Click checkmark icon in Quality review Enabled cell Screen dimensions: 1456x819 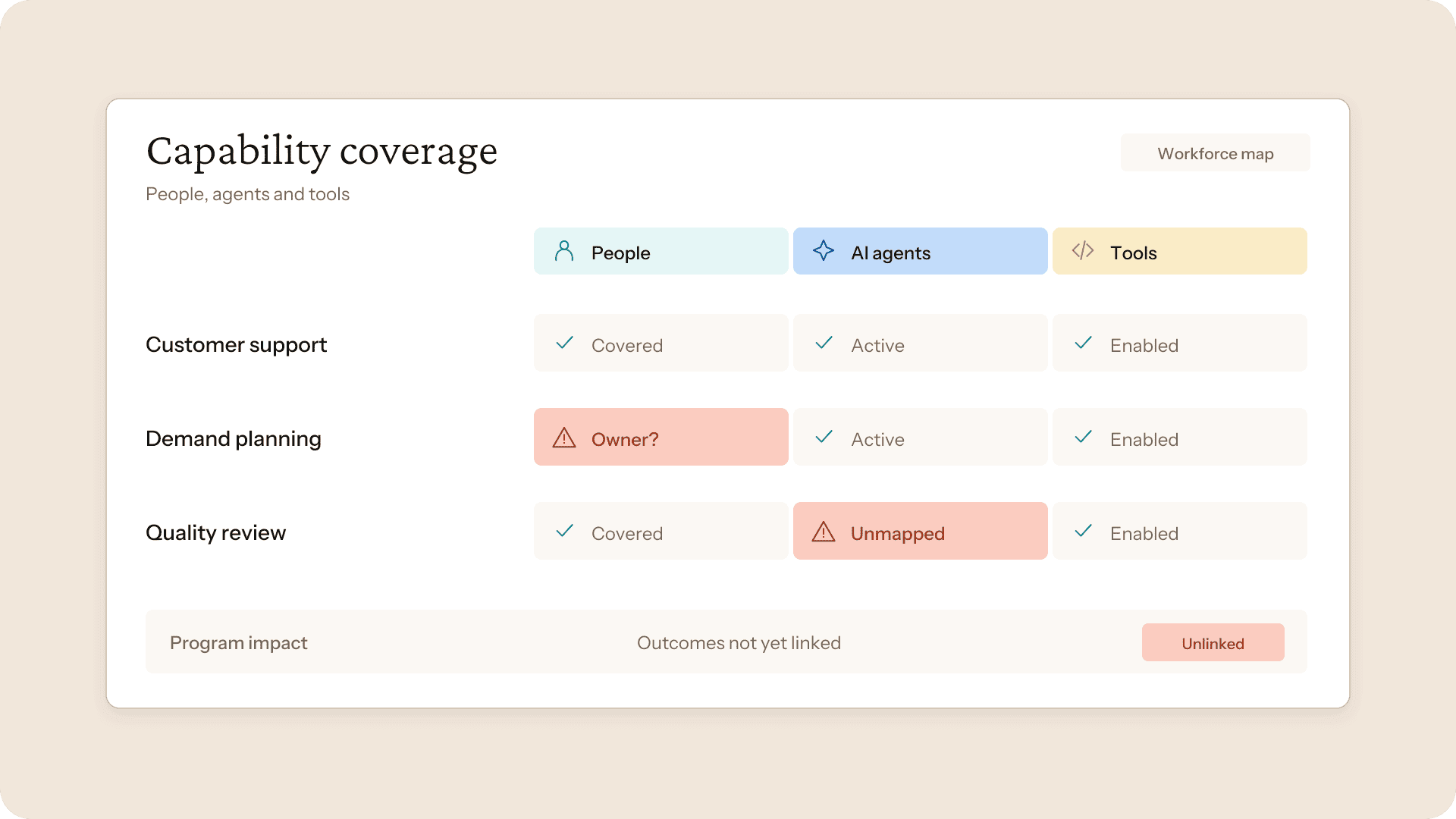pyautogui.click(x=1084, y=532)
